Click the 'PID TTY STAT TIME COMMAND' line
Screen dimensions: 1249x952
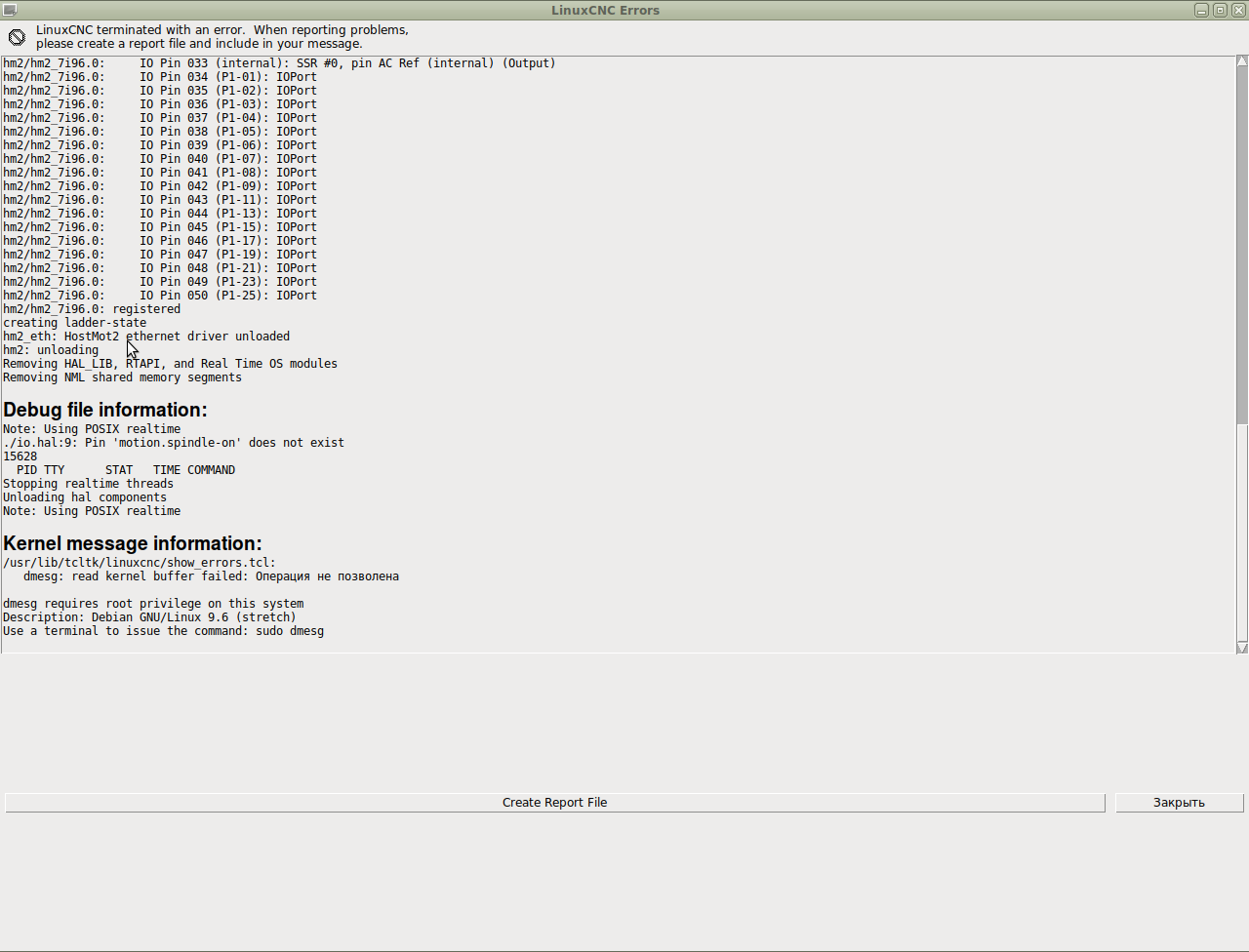coord(126,470)
